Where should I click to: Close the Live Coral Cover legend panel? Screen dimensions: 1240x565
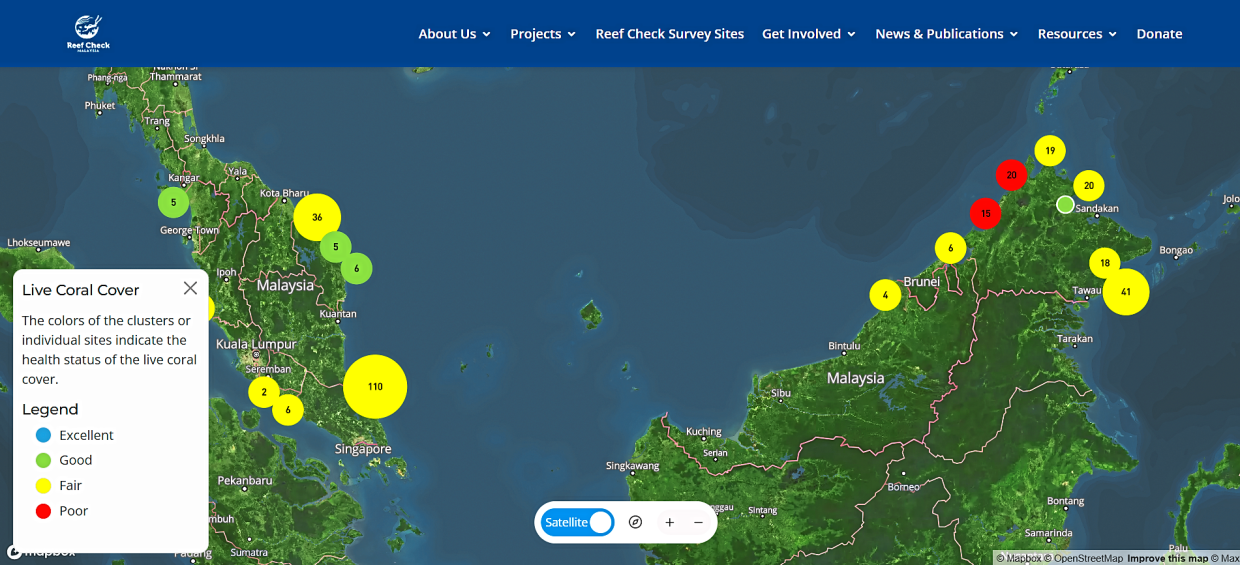(x=190, y=288)
